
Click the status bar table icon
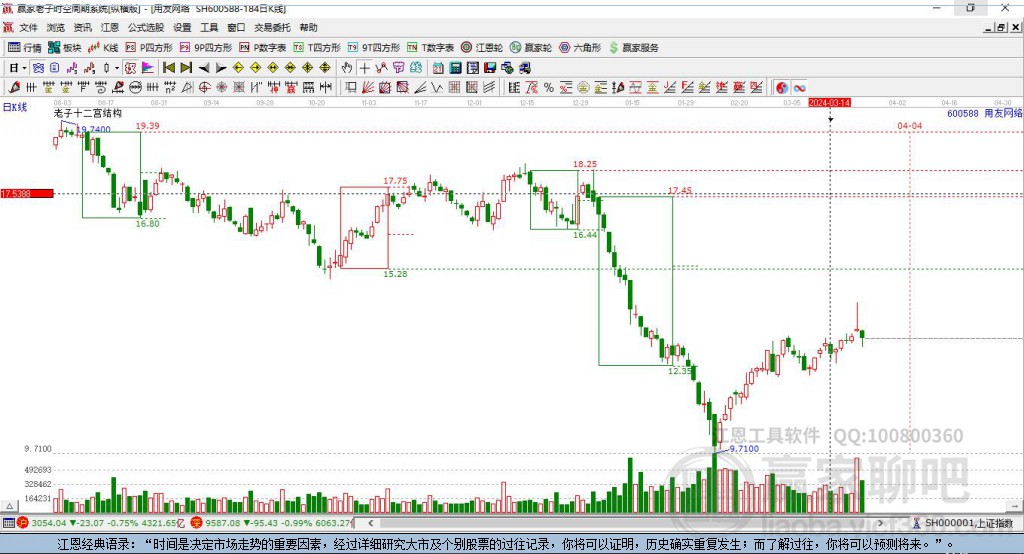pos(8,523)
